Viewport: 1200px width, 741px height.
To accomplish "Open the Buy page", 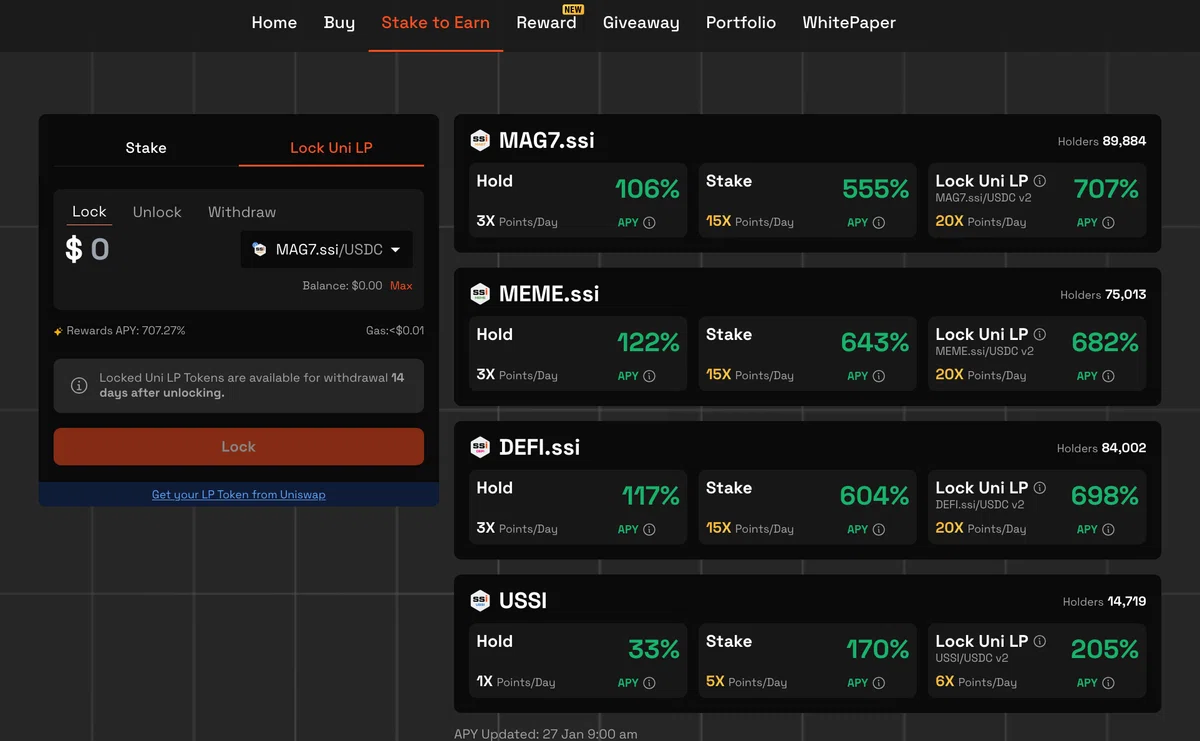I will 339,22.
